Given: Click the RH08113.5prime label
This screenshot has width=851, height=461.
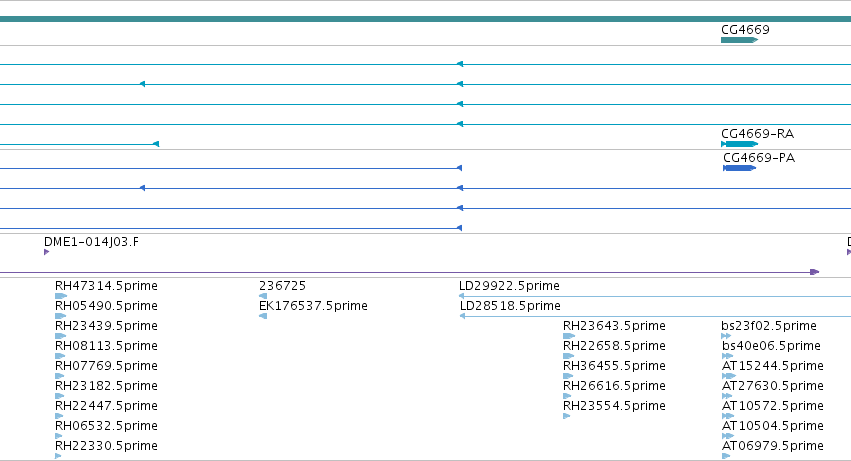Looking at the screenshot, I should point(106,346).
